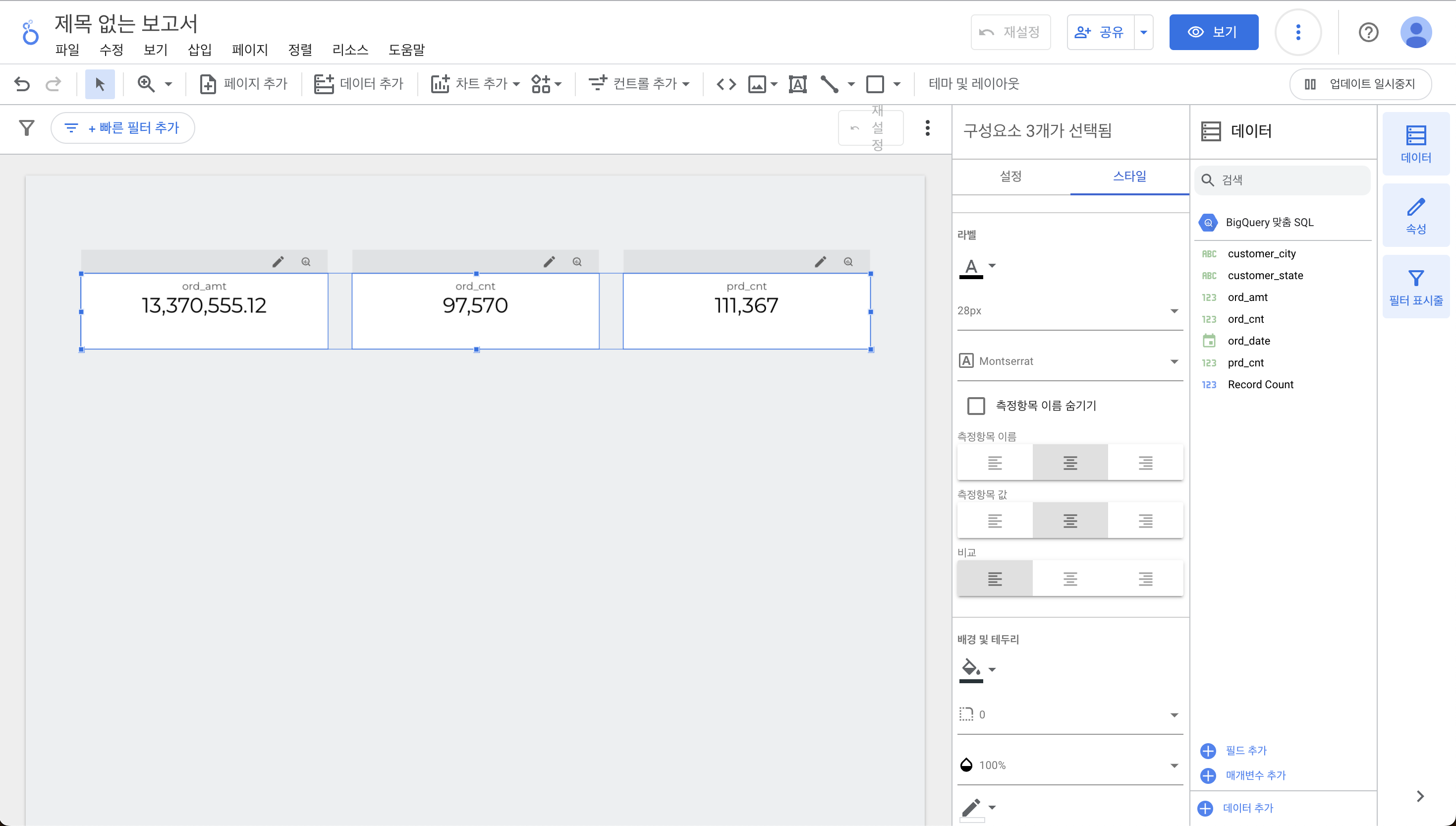Image resolution: width=1456 pixels, height=826 pixels.
Task: Click the help question mark icon
Action: (1368, 32)
